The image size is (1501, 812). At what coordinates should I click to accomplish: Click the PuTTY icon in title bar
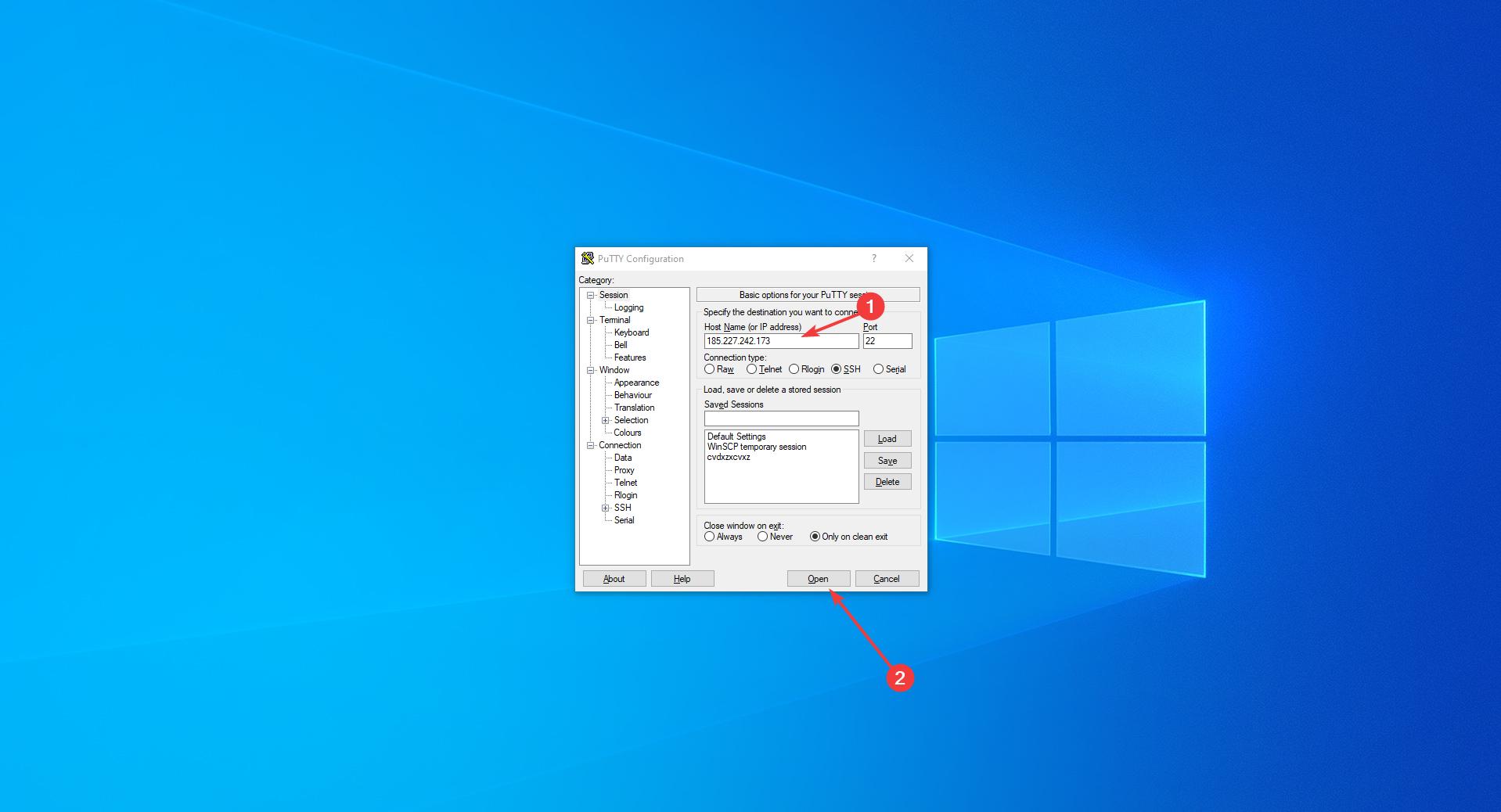click(x=587, y=258)
